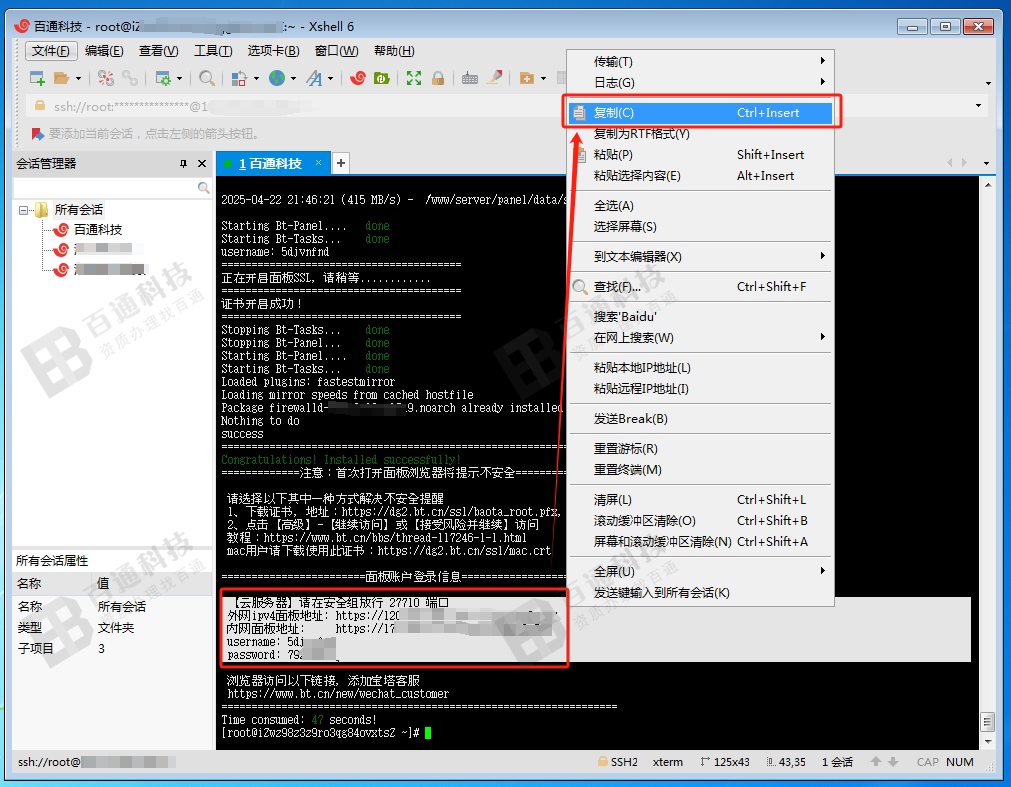Expand the 到文本编辑器(X) submenu arrow
Image resolution: width=1011 pixels, height=787 pixels.
(x=823, y=256)
